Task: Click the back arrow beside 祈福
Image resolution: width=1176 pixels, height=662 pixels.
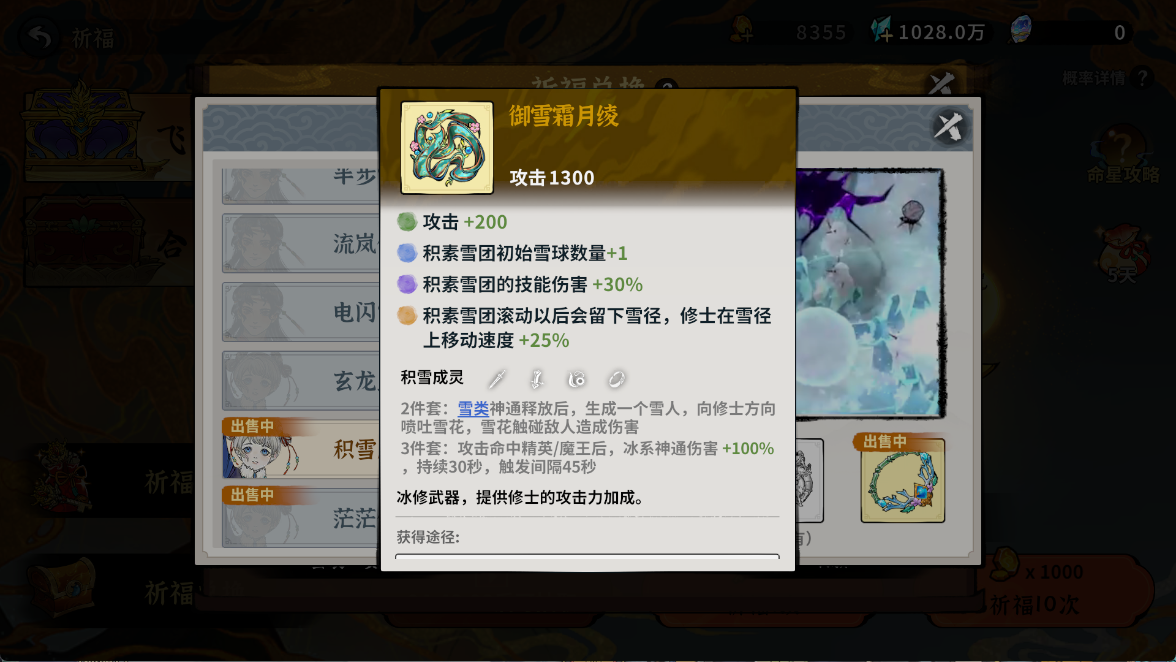Action: (38, 37)
